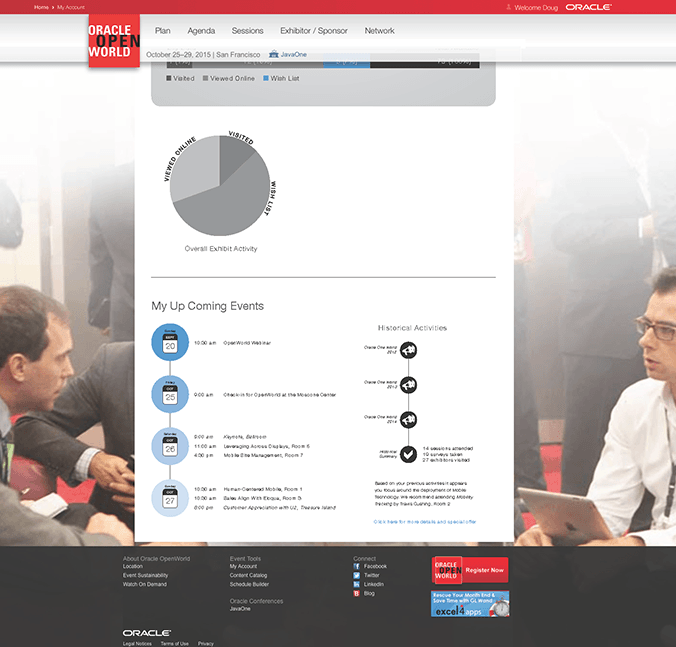Open the Sessions menu
676x647 pixels.
[247, 31]
